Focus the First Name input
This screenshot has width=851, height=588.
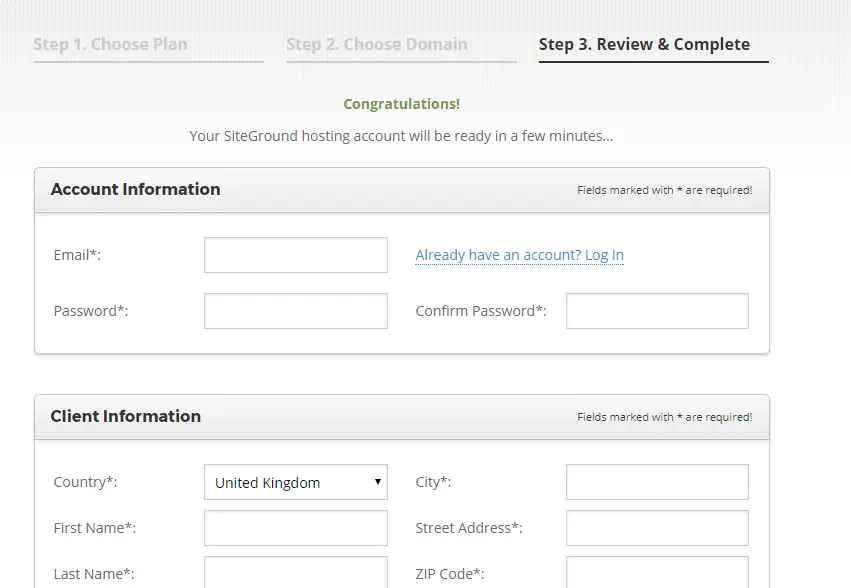[x=295, y=527]
